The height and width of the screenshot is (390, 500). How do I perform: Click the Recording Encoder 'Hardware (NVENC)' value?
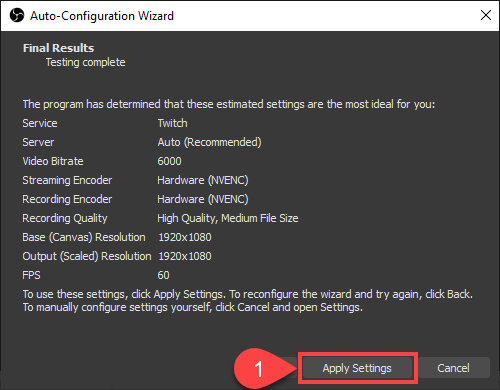click(x=203, y=199)
